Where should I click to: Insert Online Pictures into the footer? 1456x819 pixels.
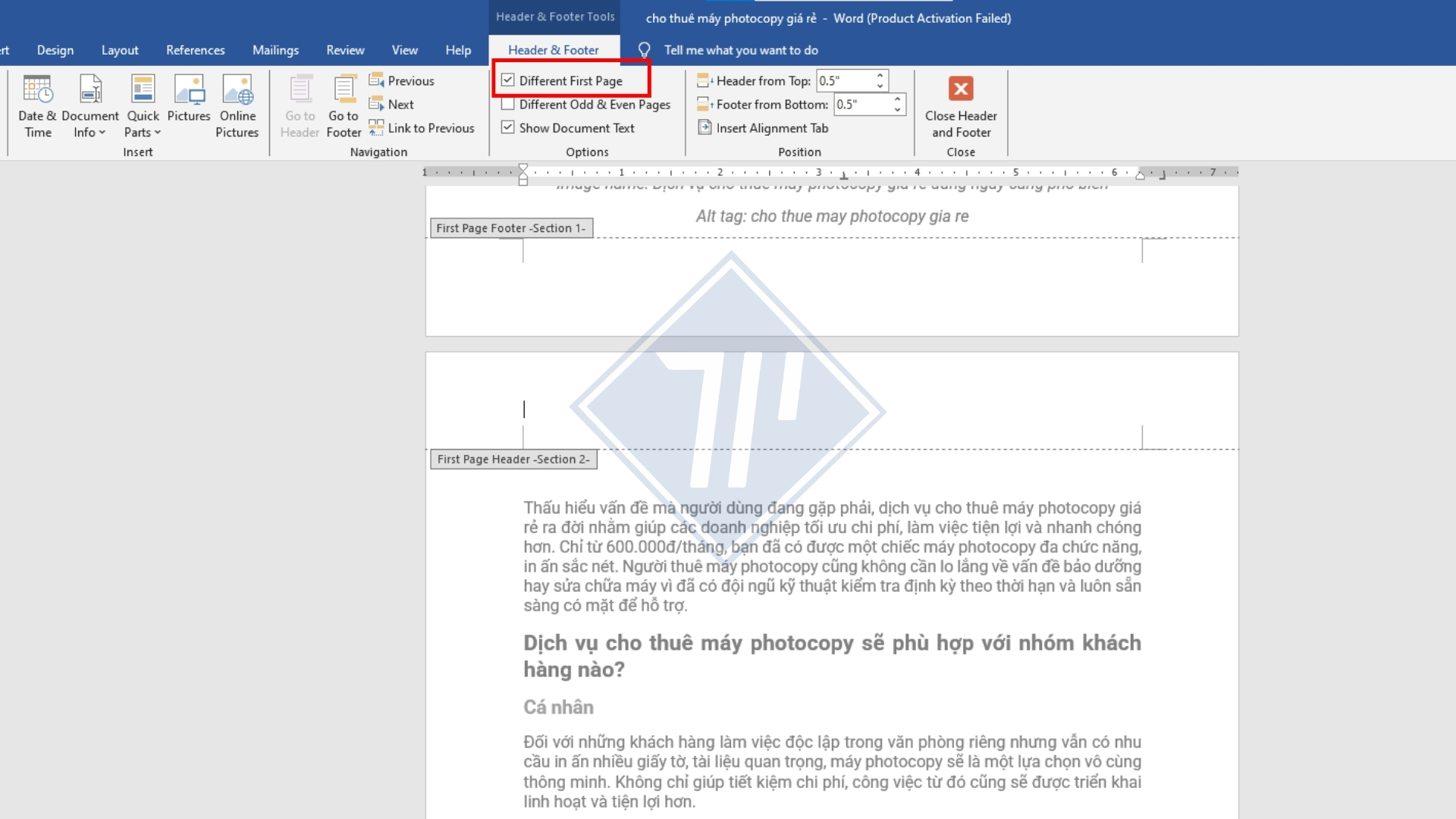coord(237,106)
